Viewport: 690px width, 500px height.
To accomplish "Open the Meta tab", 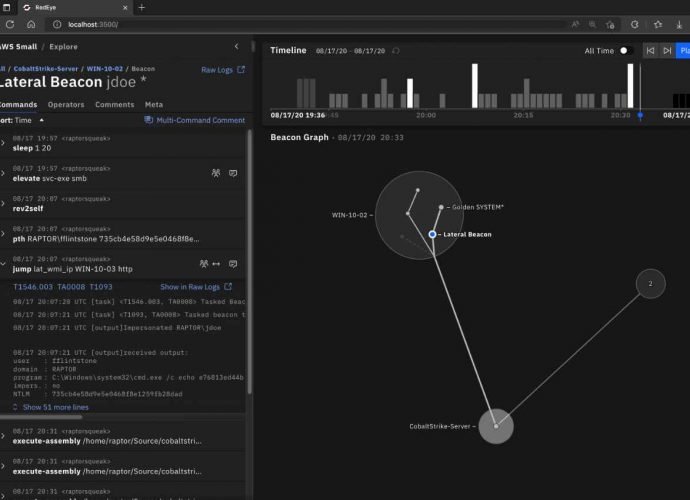I will pos(154,104).
